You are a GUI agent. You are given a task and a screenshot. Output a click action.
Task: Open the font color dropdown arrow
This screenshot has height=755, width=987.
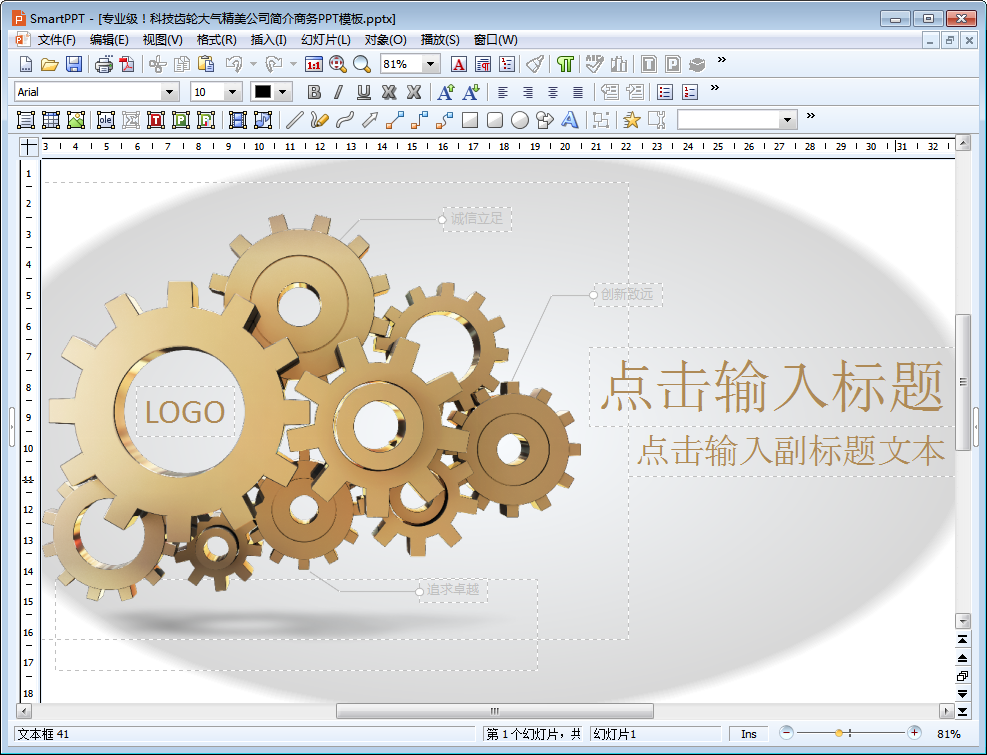coord(283,92)
